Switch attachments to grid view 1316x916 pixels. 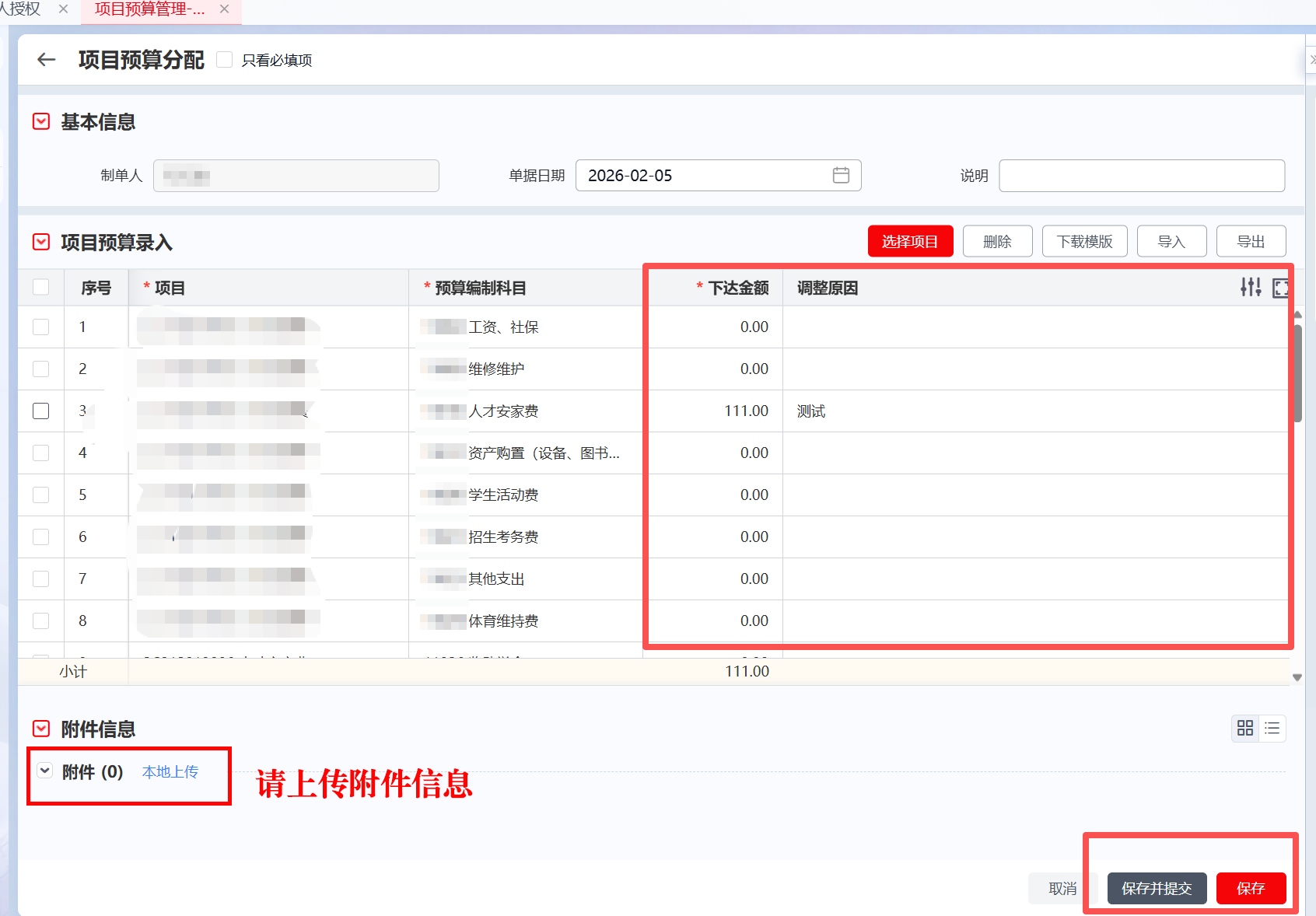coord(1245,729)
